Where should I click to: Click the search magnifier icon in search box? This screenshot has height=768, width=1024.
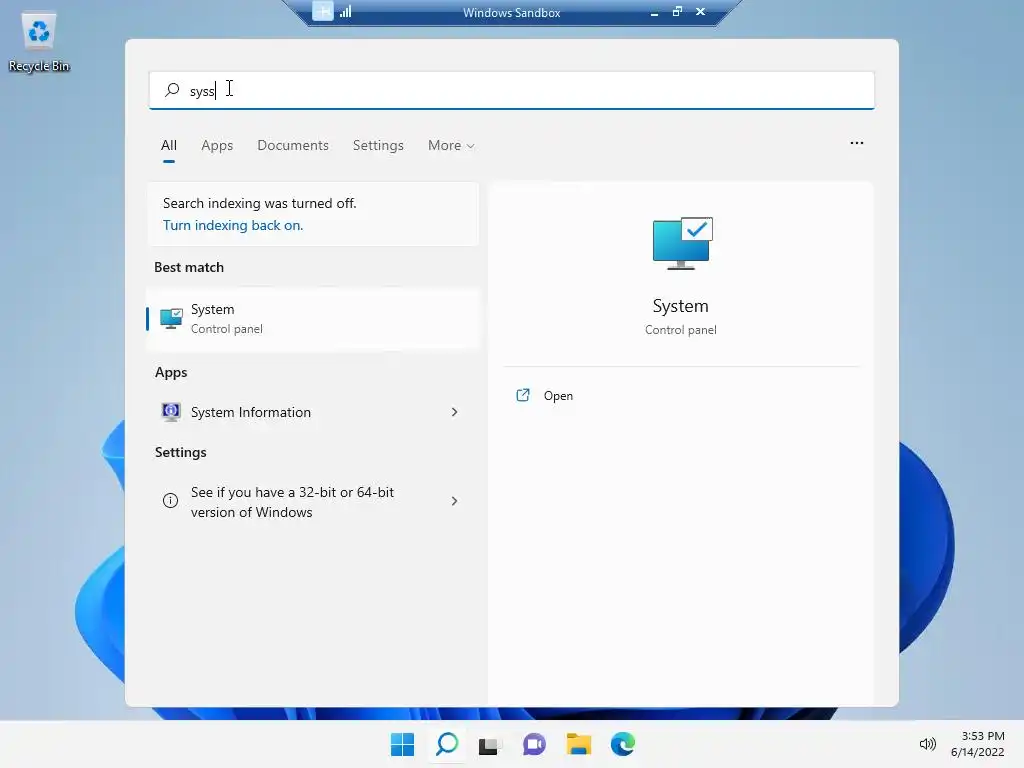(x=172, y=90)
